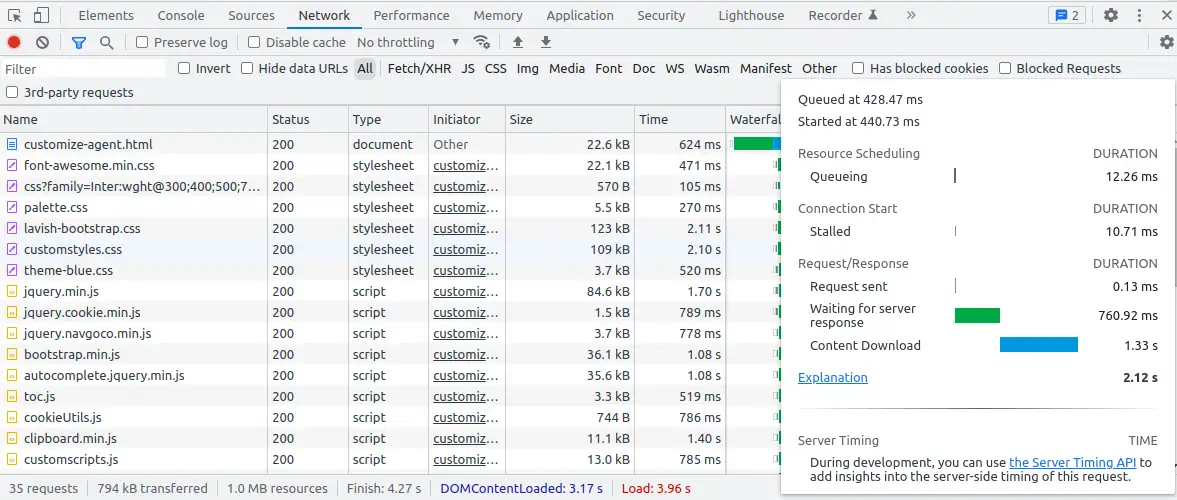Toggle the filter funnel icon
This screenshot has height=500, width=1177.
(78, 43)
